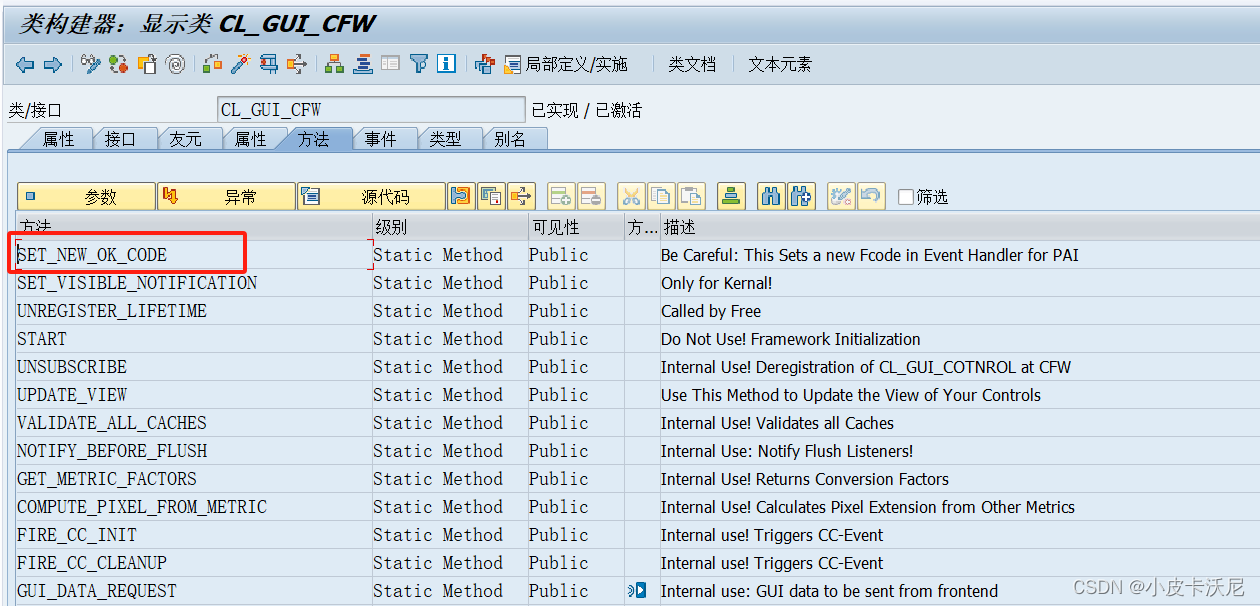The height and width of the screenshot is (606, 1260).
Task: Open the 参数 parameters button
Action: [x=85, y=195]
